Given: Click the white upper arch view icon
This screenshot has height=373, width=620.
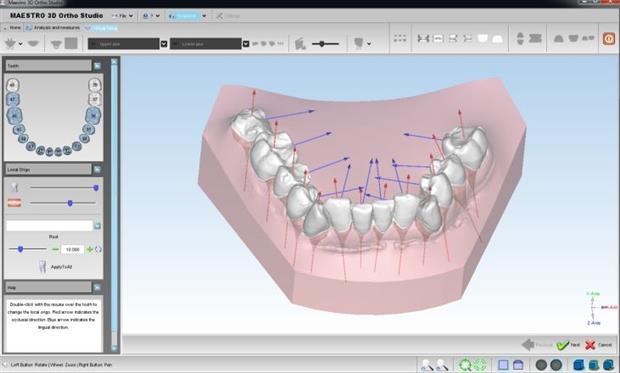Looking at the screenshot, I should pyautogui.click(x=497, y=39).
